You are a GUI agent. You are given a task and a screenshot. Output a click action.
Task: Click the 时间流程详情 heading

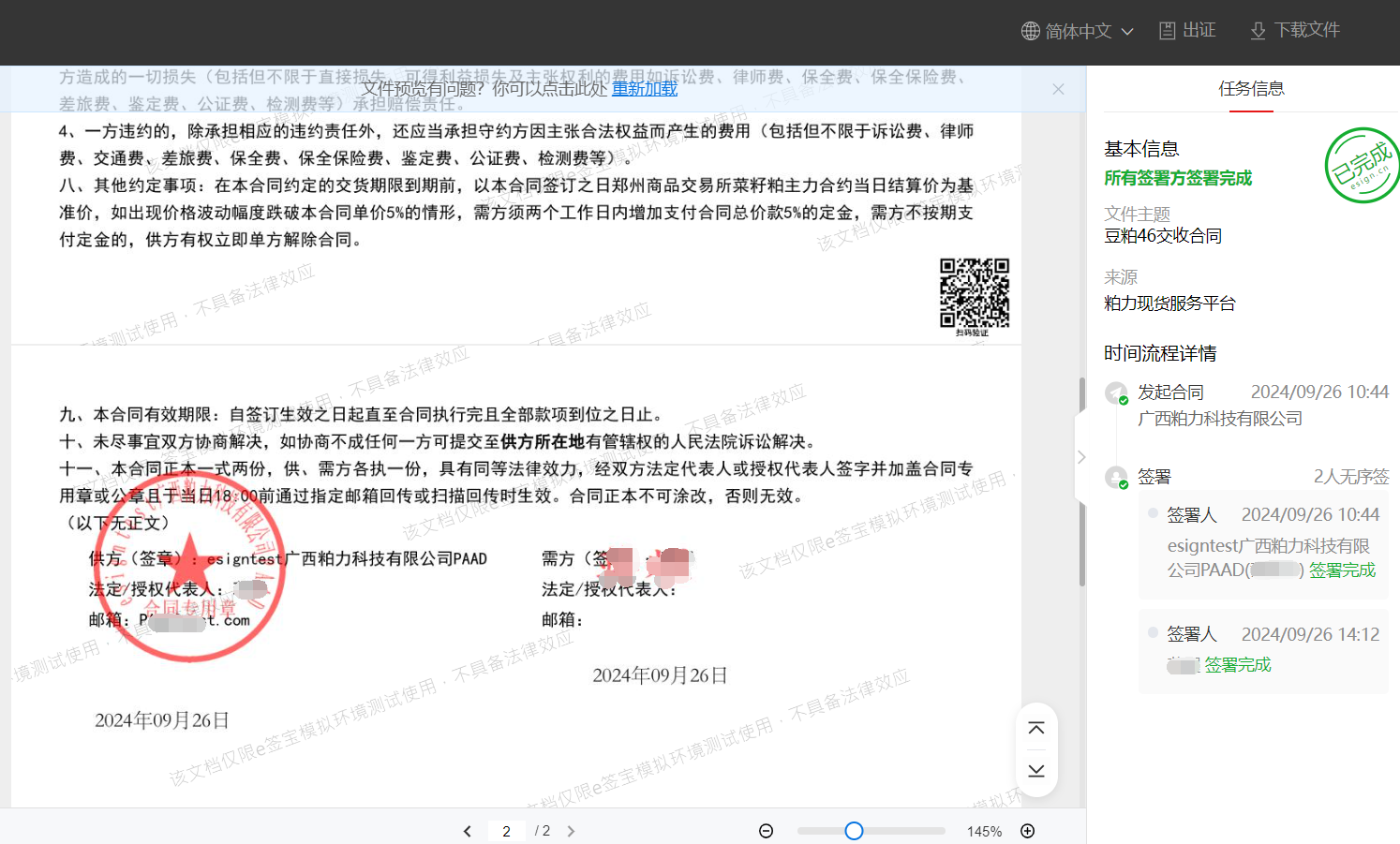pos(1160,353)
